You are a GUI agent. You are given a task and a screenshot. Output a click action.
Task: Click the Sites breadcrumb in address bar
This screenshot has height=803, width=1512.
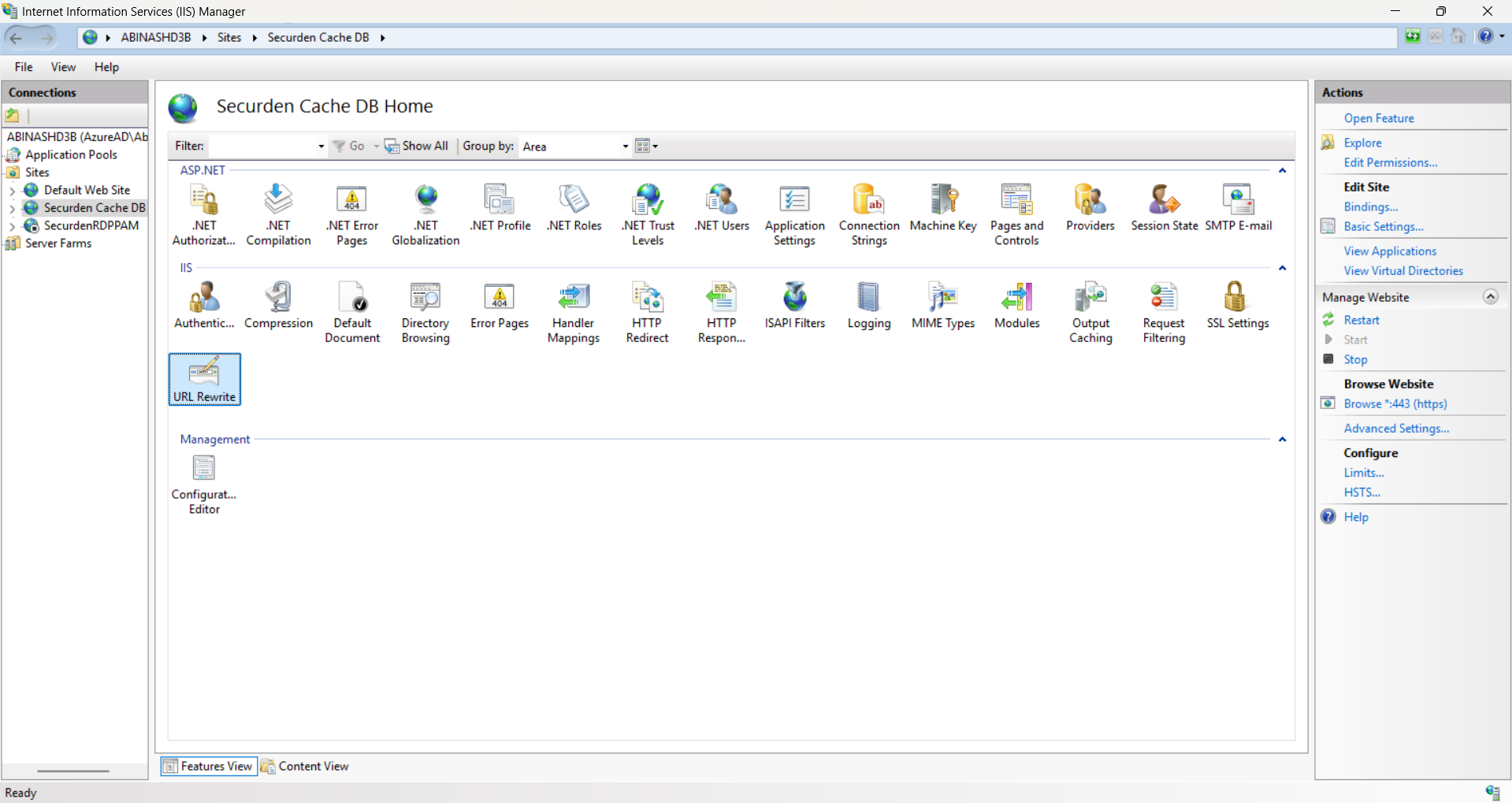click(229, 37)
